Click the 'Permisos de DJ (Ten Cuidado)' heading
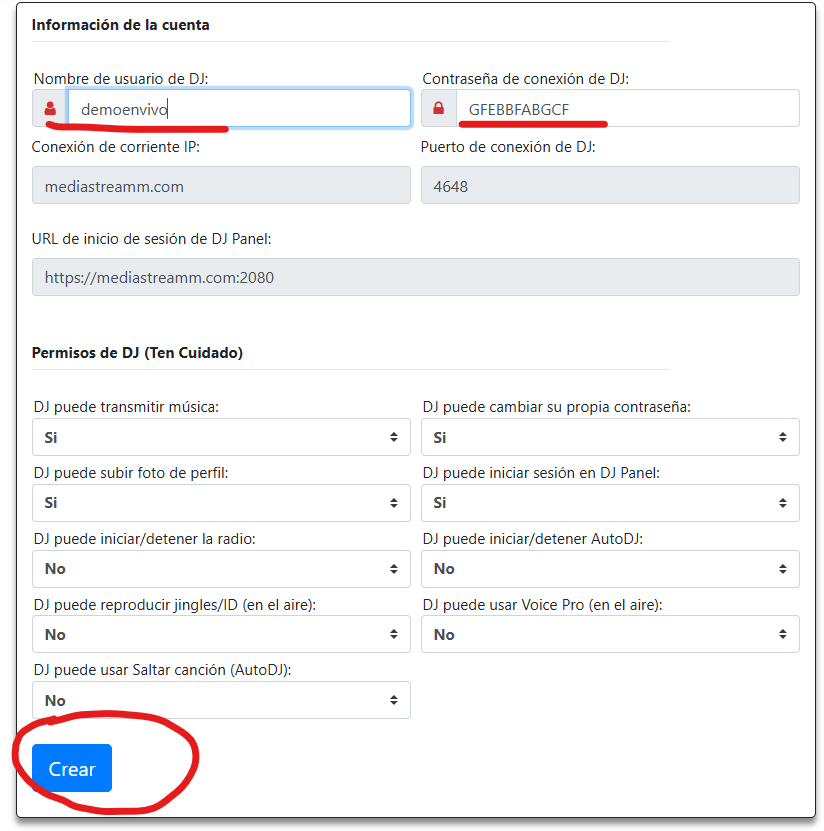824x831 pixels. tap(137, 353)
